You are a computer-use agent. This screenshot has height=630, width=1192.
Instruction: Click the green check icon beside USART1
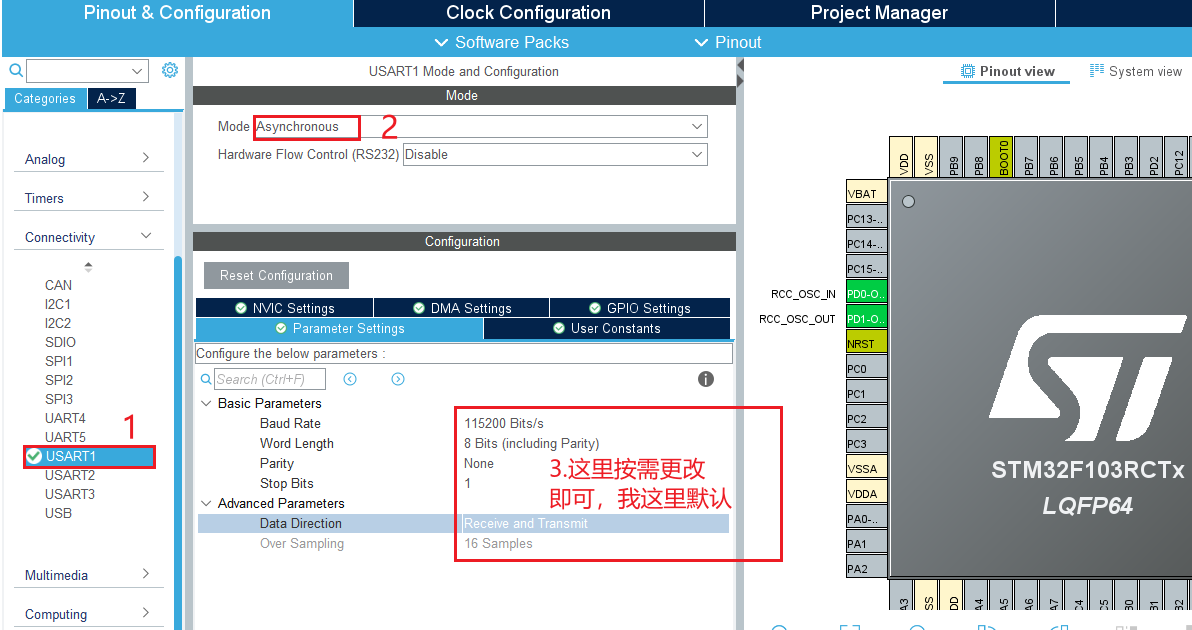(x=34, y=456)
